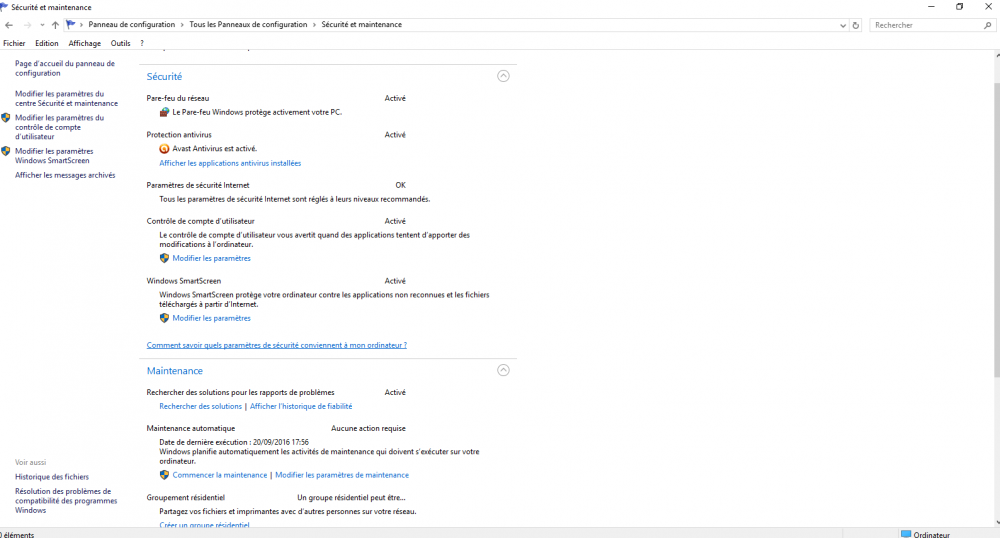The width and height of the screenshot is (1000, 538).
Task: Expand the address bar history dropdown
Action: coord(842,25)
